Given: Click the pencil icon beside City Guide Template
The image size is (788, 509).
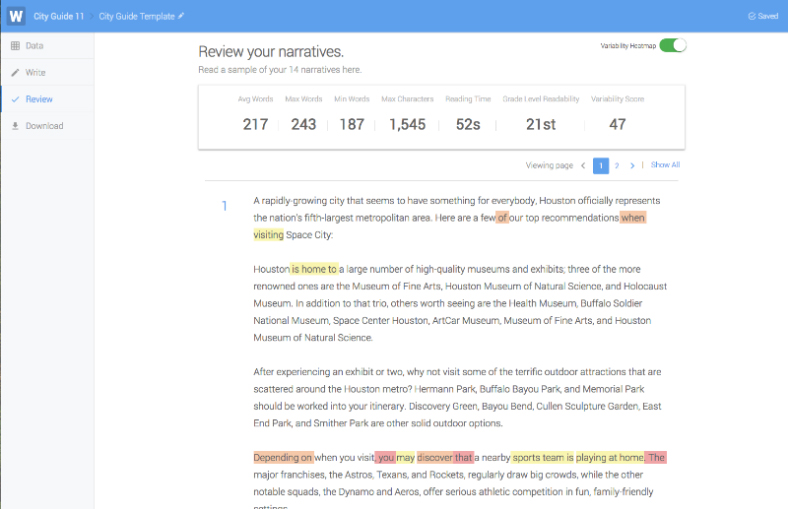Looking at the screenshot, I should click(x=181, y=17).
